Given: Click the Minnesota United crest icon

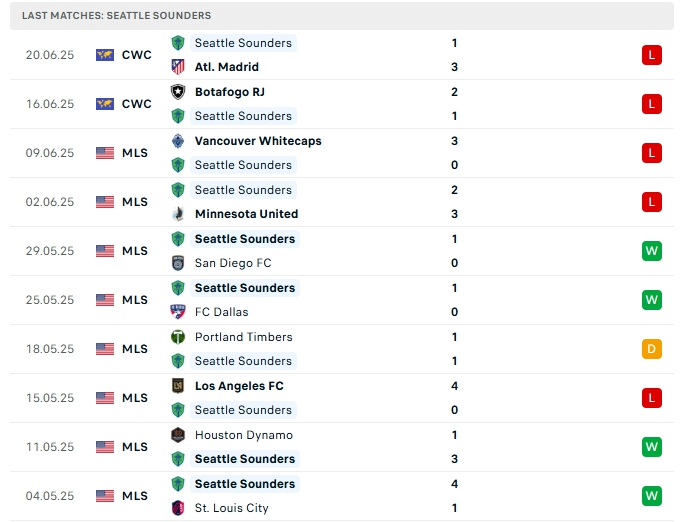Looking at the screenshot, I should [178, 214].
